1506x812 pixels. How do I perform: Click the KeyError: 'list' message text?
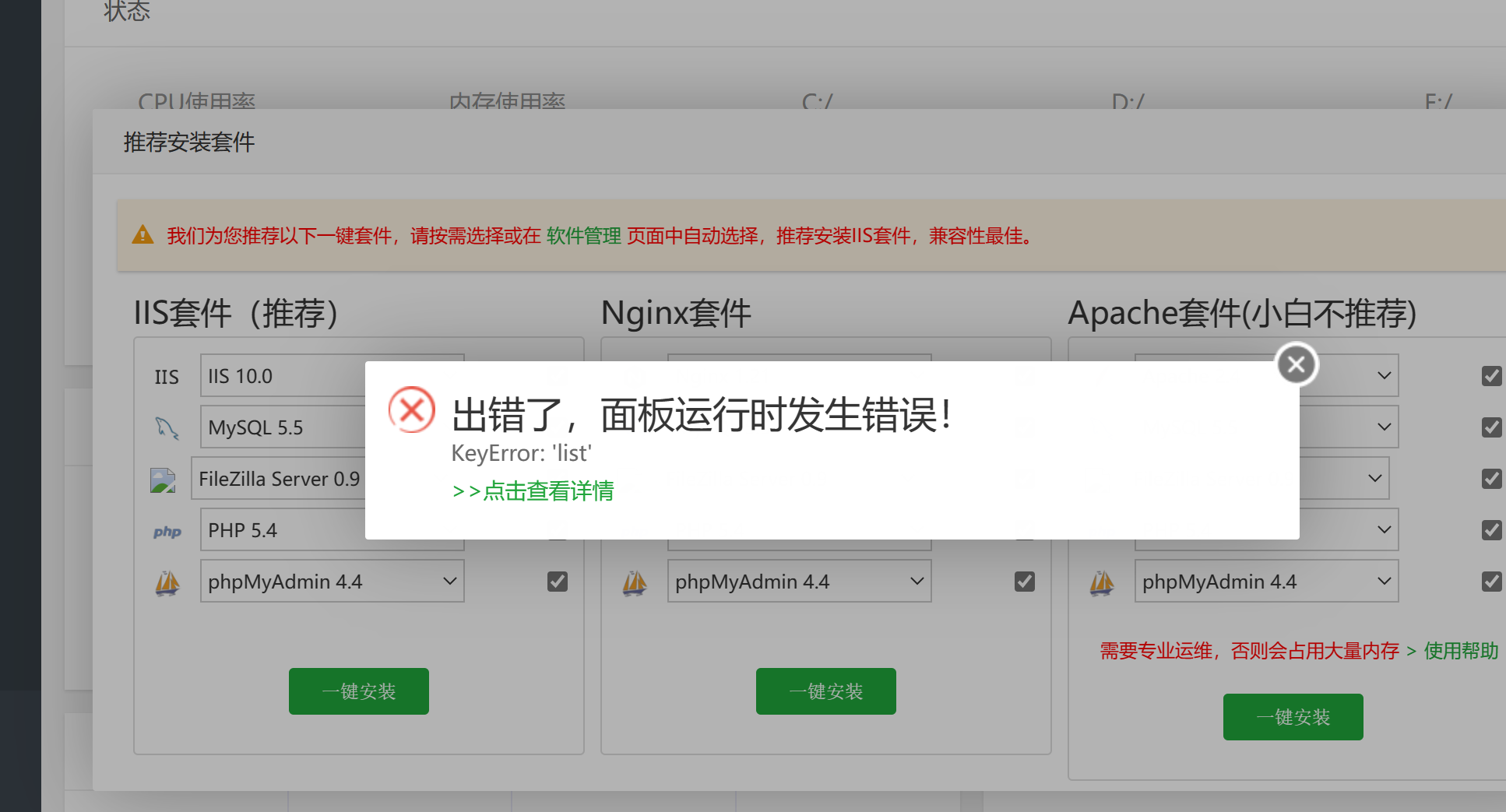[x=522, y=453]
